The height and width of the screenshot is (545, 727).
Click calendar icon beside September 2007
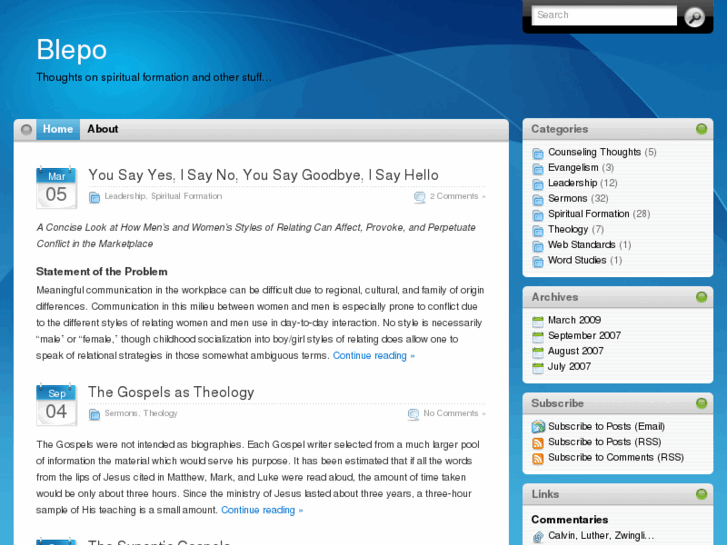[538, 337]
